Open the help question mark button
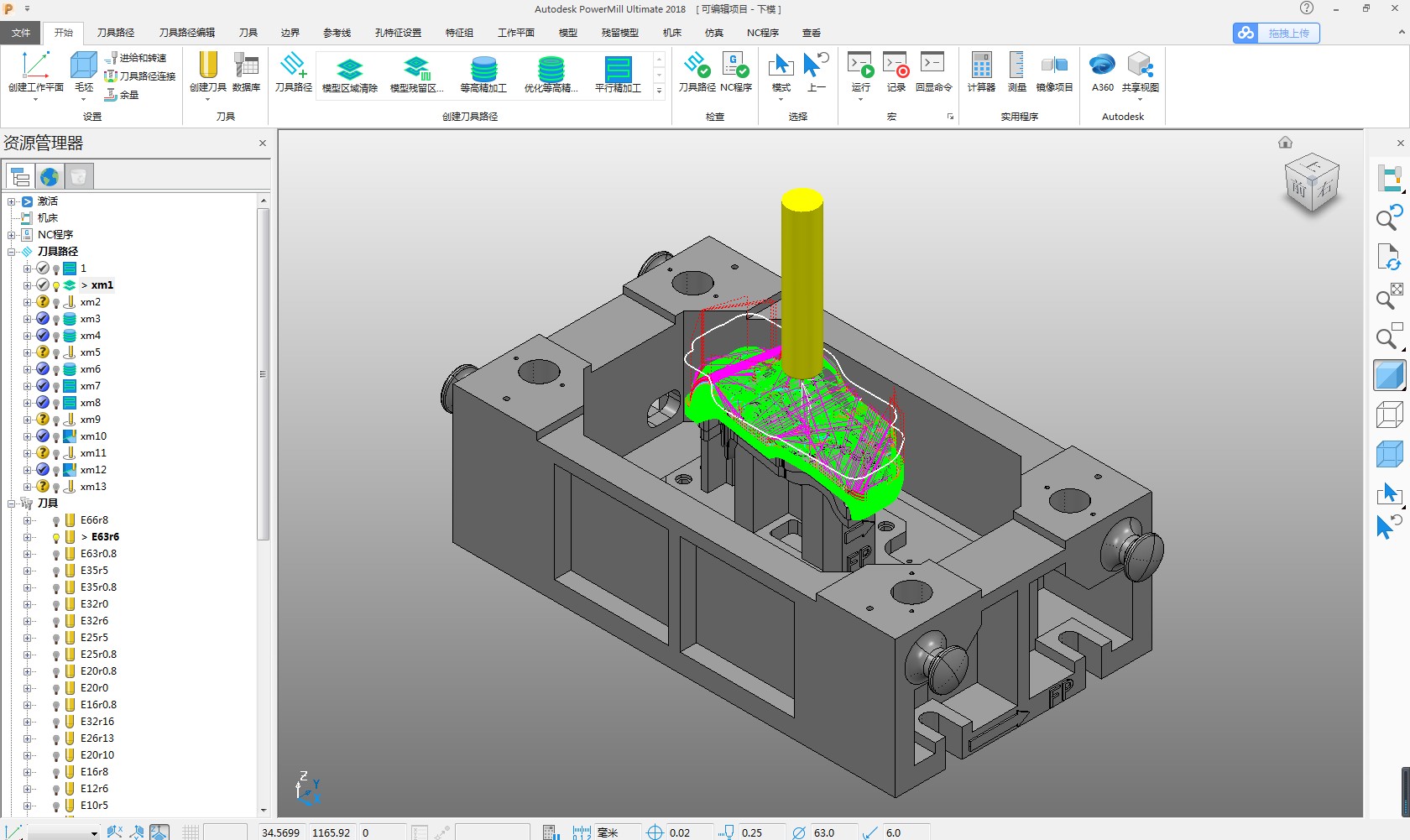This screenshot has width=1410, height=840. tap(1307, 8)
